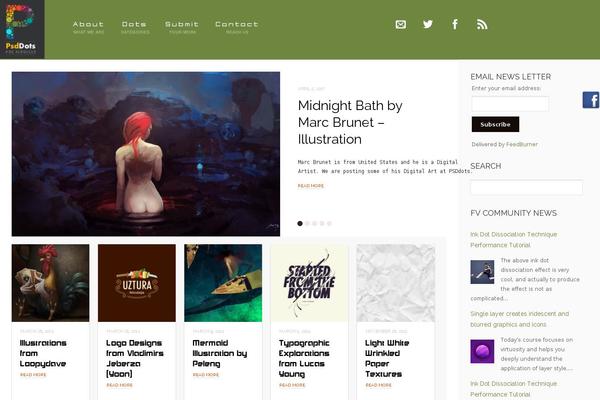Focus the Search input field
This screenshot has width=600, height=400.
pyautogui.click(x=527, y=188)
